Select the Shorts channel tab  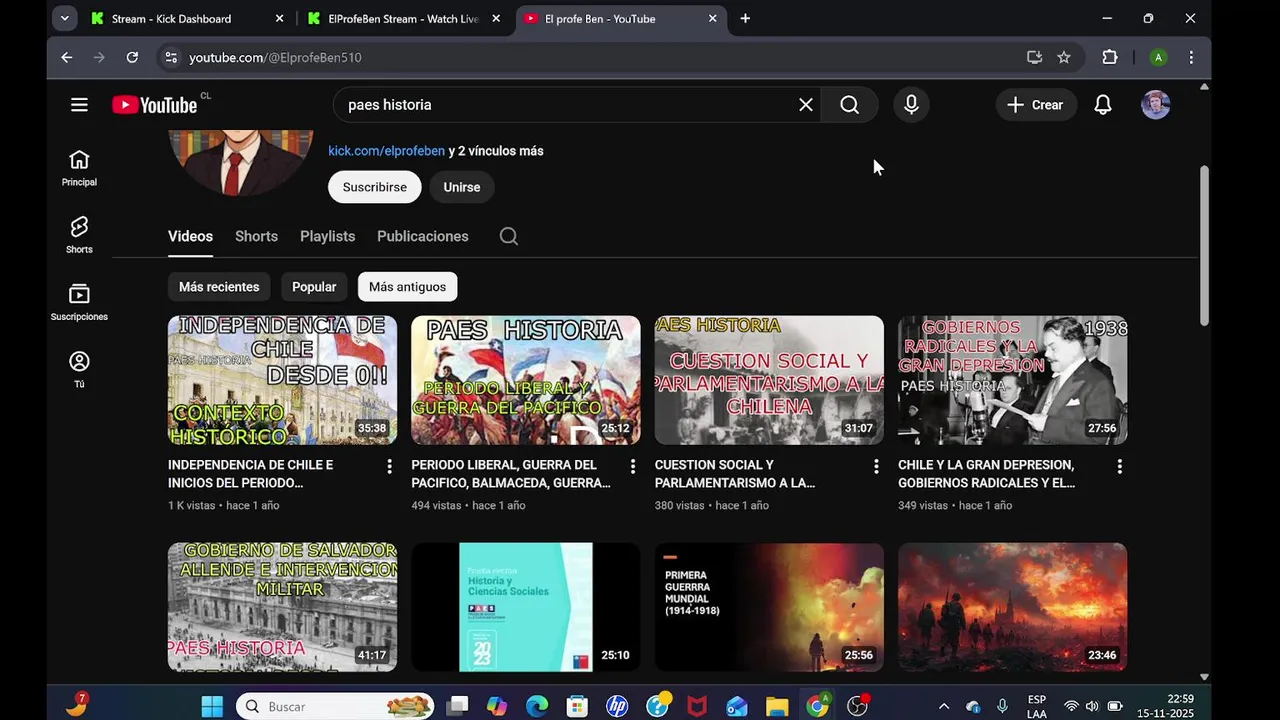tap(256, 236)
